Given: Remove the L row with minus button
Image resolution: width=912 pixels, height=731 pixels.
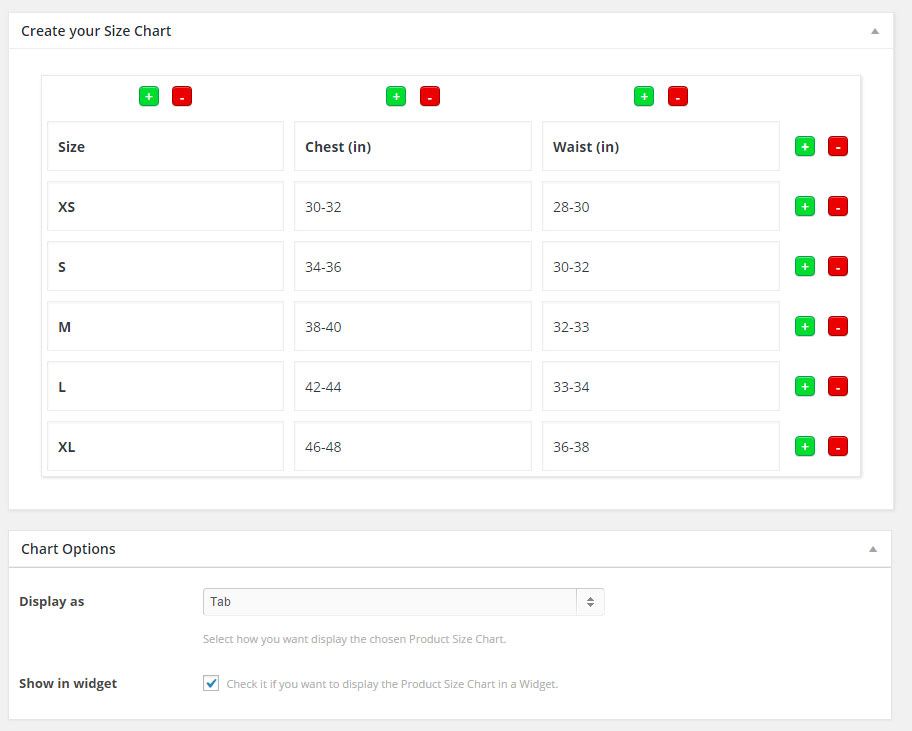Looking at the screenshot, I should click(838, 387).
